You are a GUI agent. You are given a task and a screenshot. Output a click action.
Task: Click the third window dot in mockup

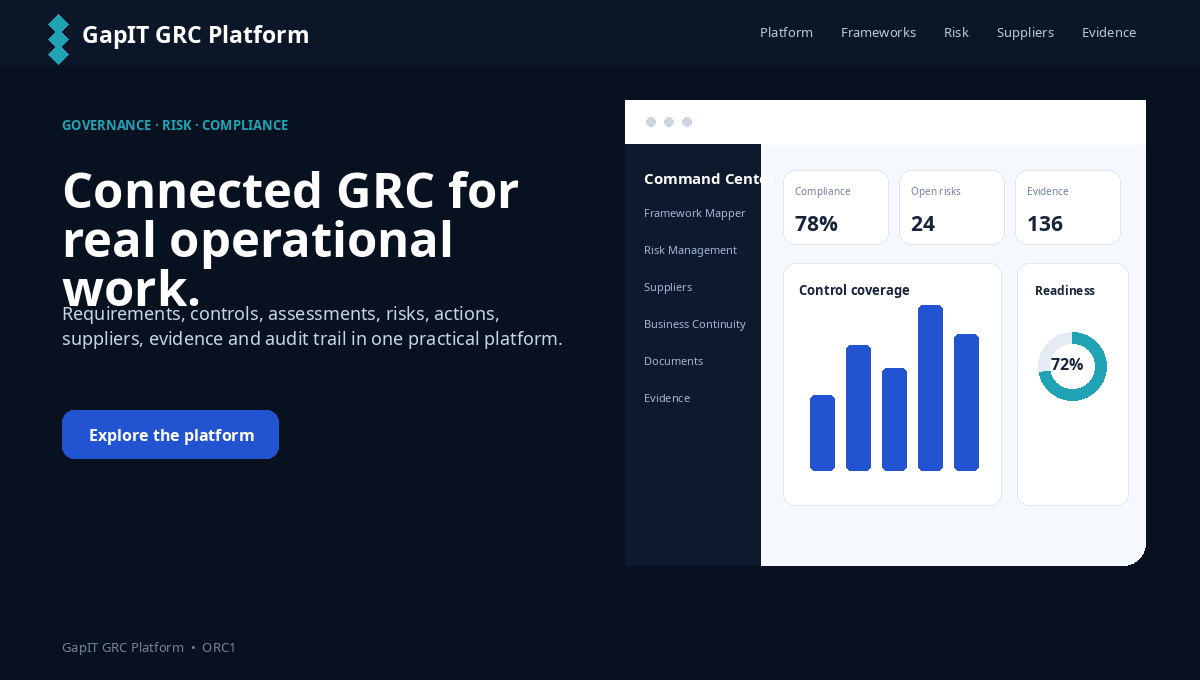(x=687, y=122)
